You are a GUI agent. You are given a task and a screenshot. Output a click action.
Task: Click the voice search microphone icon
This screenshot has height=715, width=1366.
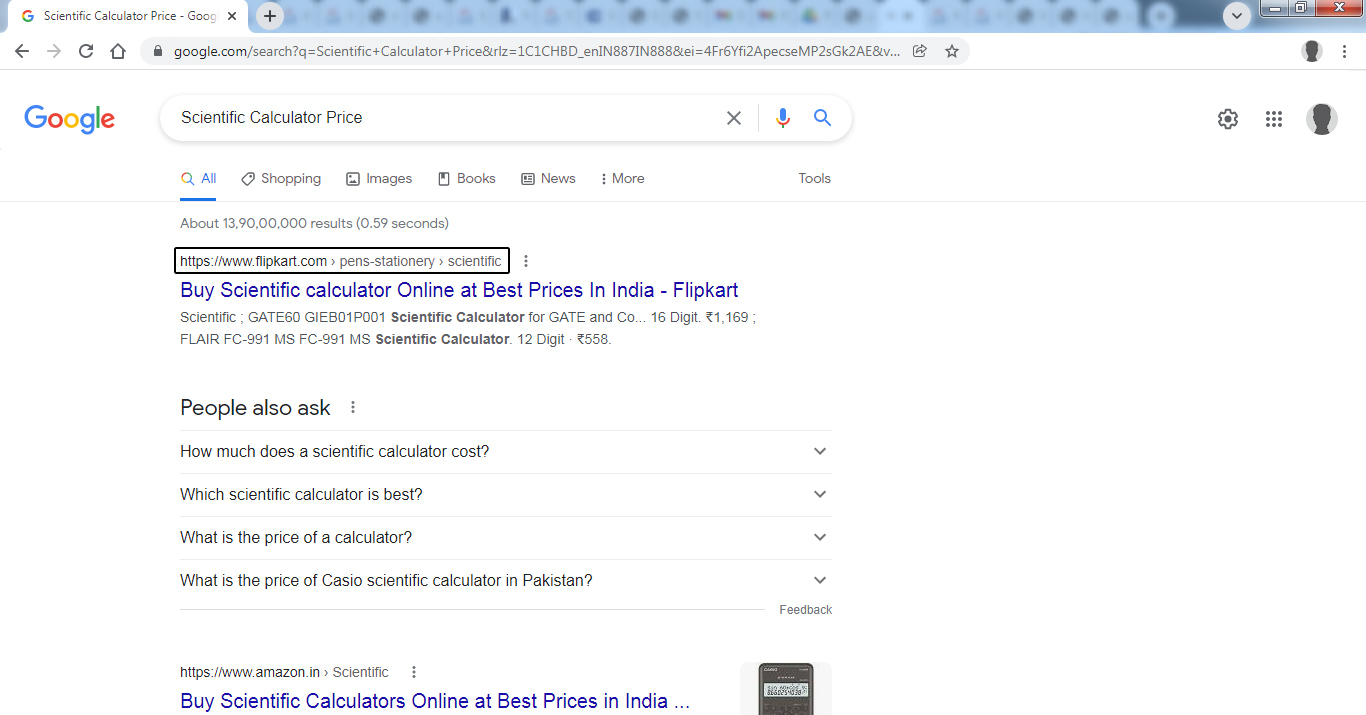coord(782,118)
